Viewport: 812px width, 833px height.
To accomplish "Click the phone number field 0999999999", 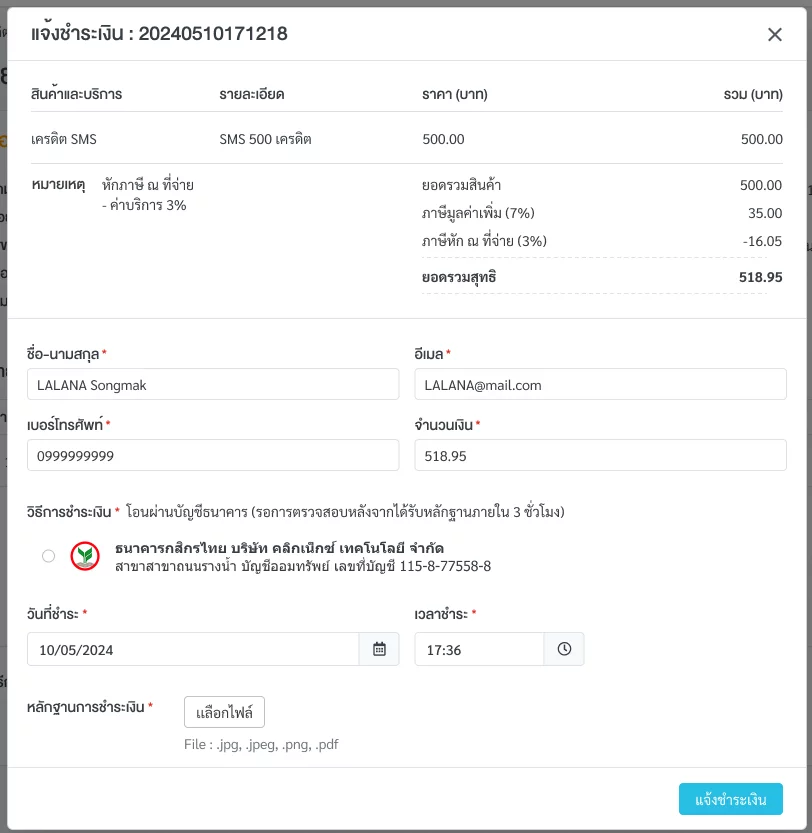I will coord(213,455).
